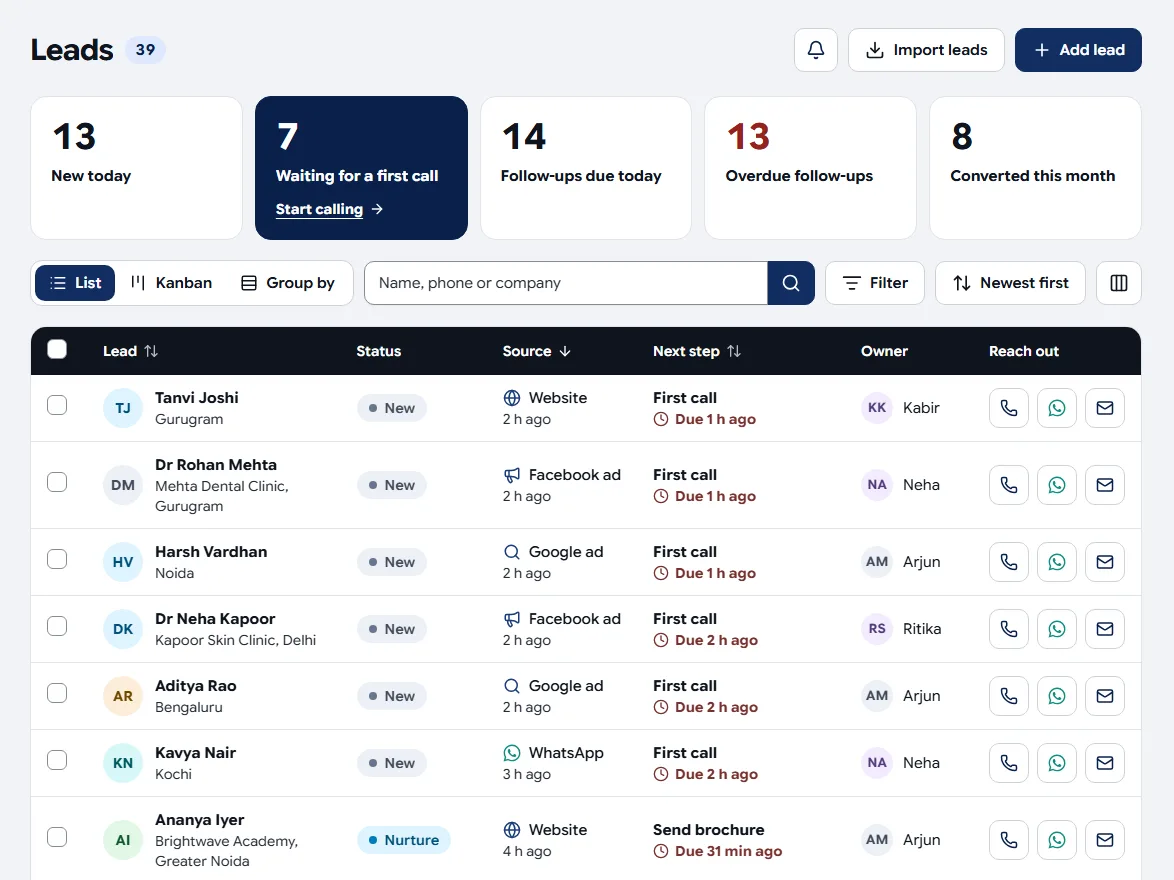
Task: Email Aditya Rao
Action: pyautogui.click(x=1104, y=697)
